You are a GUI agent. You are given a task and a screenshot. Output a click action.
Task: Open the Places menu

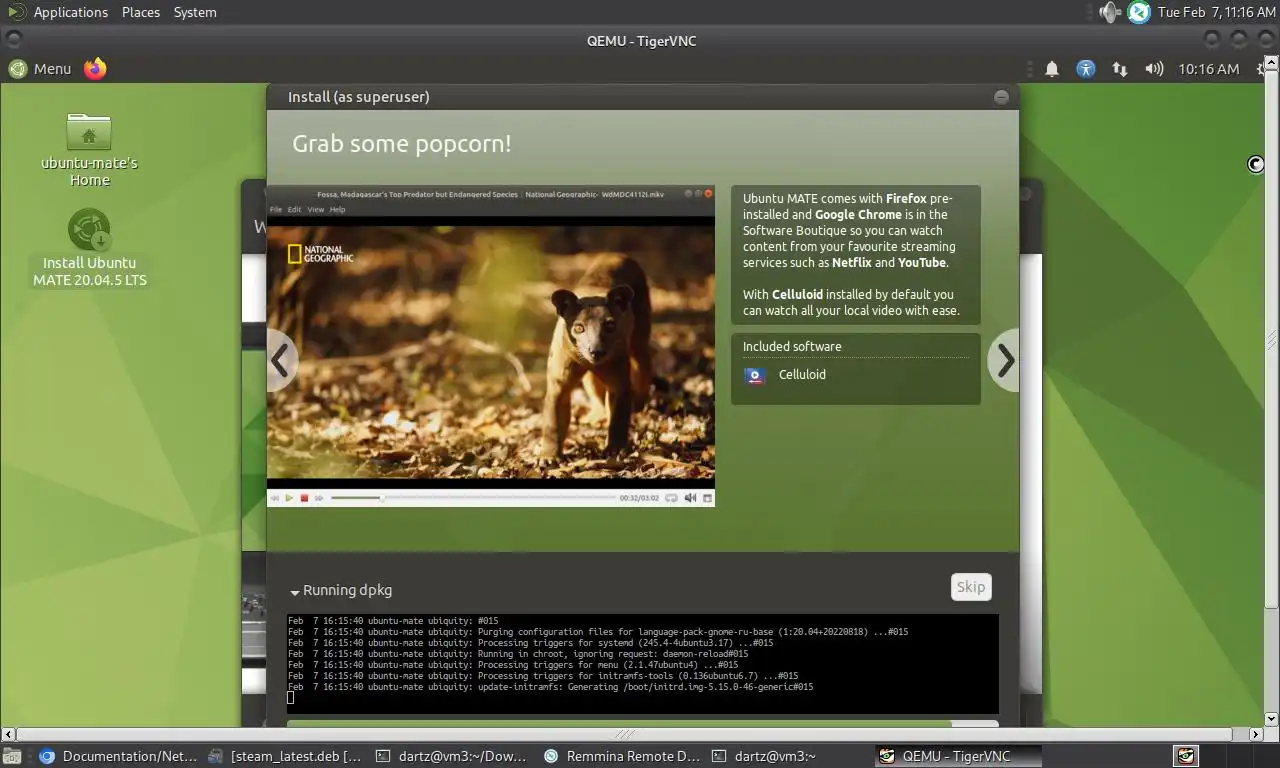coord(141,12)
